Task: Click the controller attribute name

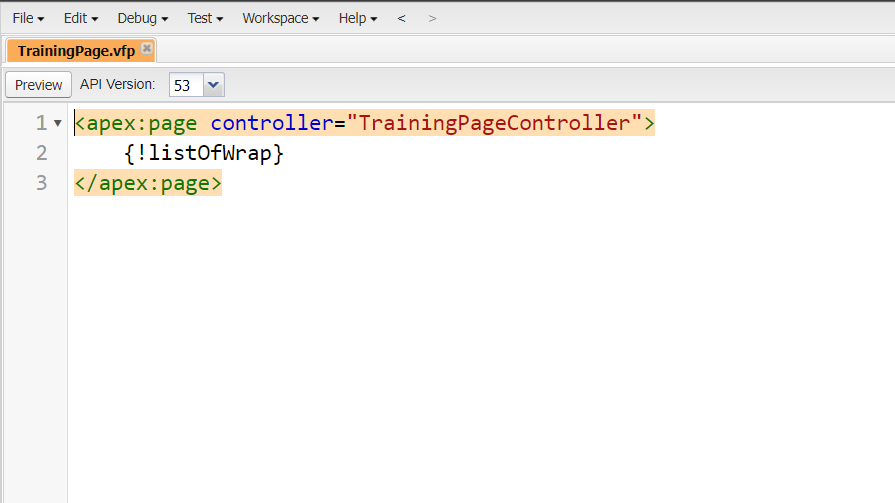Action: (x=271, y=123)
